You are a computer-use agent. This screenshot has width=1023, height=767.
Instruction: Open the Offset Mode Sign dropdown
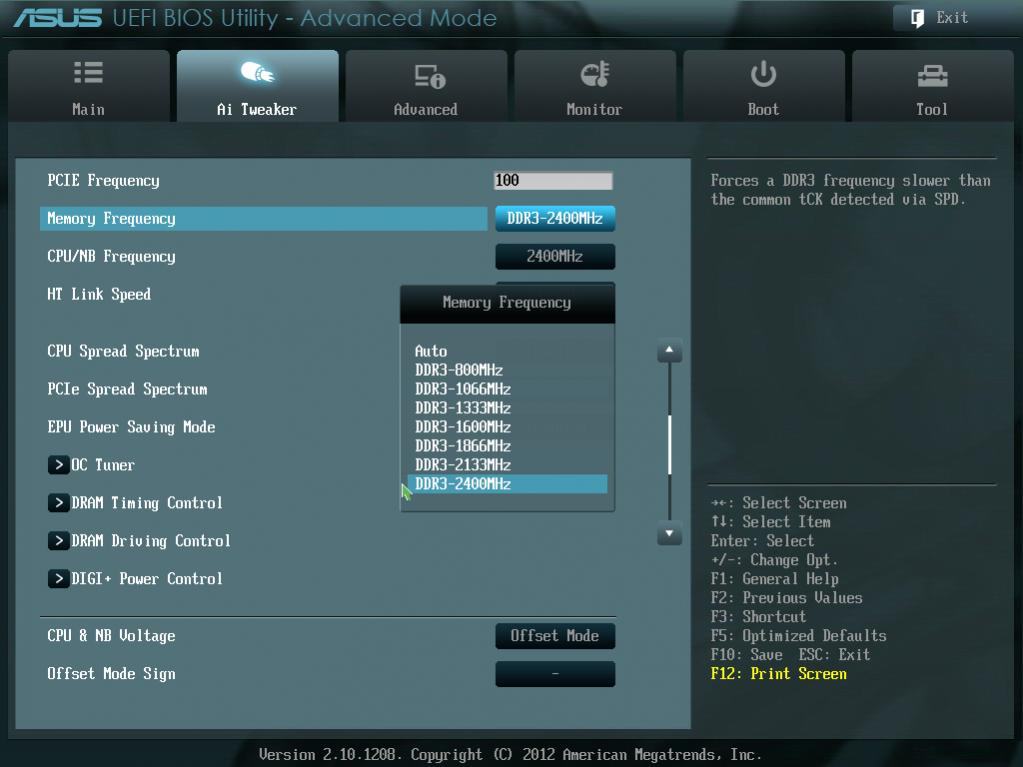(x=555, y=674)
